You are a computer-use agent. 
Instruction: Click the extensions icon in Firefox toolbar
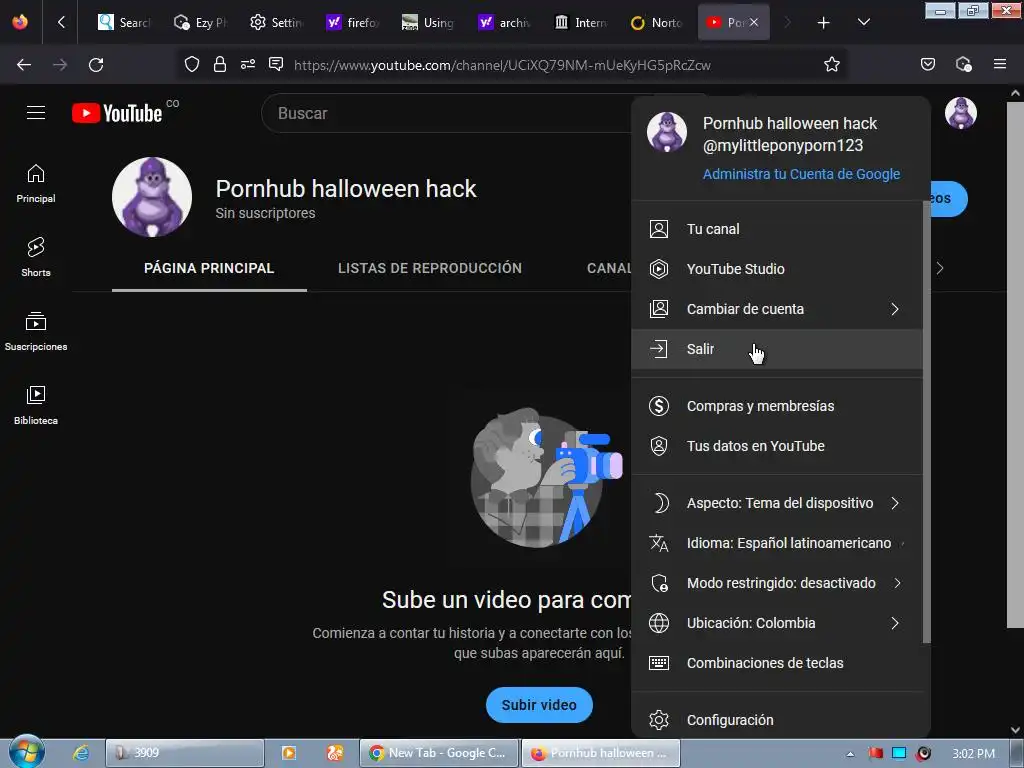(x=963, y=64)
